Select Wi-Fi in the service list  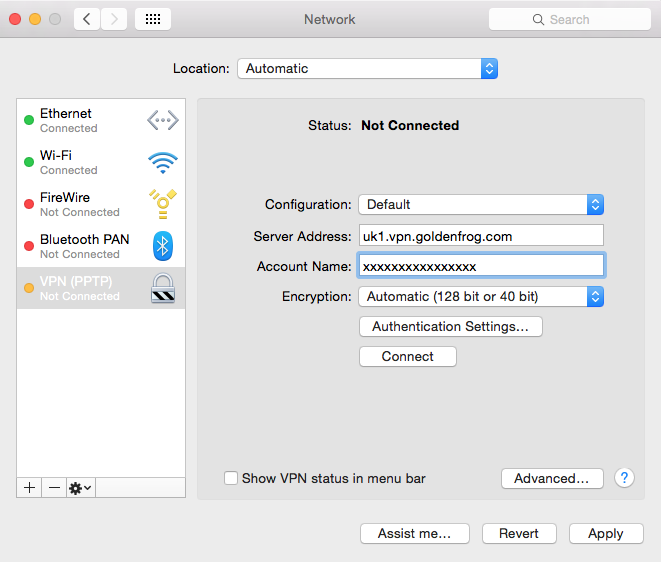pos(101,162)
